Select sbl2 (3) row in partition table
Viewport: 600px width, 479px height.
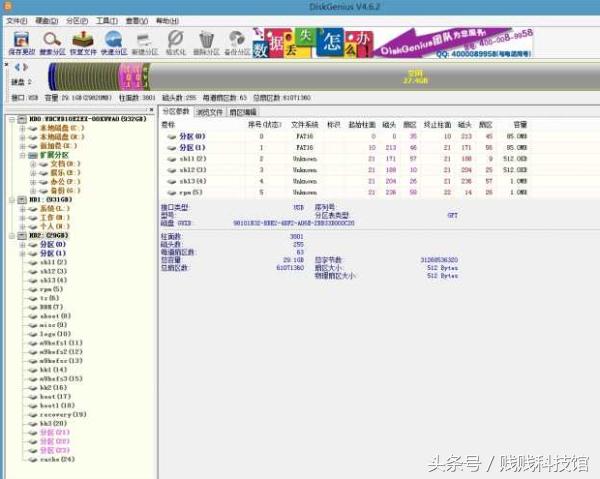pyautogui.click(x=344, y=170)
